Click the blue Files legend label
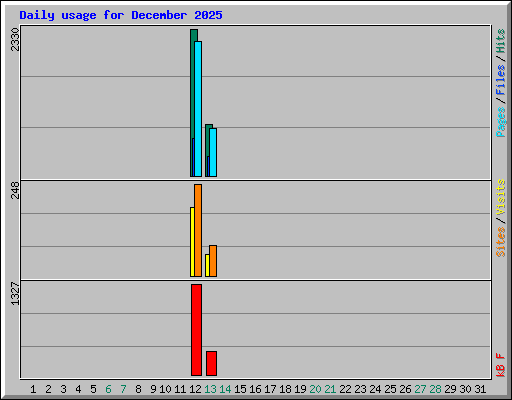The width and height of the screenshot is (512, 400). tap(500, 80)
